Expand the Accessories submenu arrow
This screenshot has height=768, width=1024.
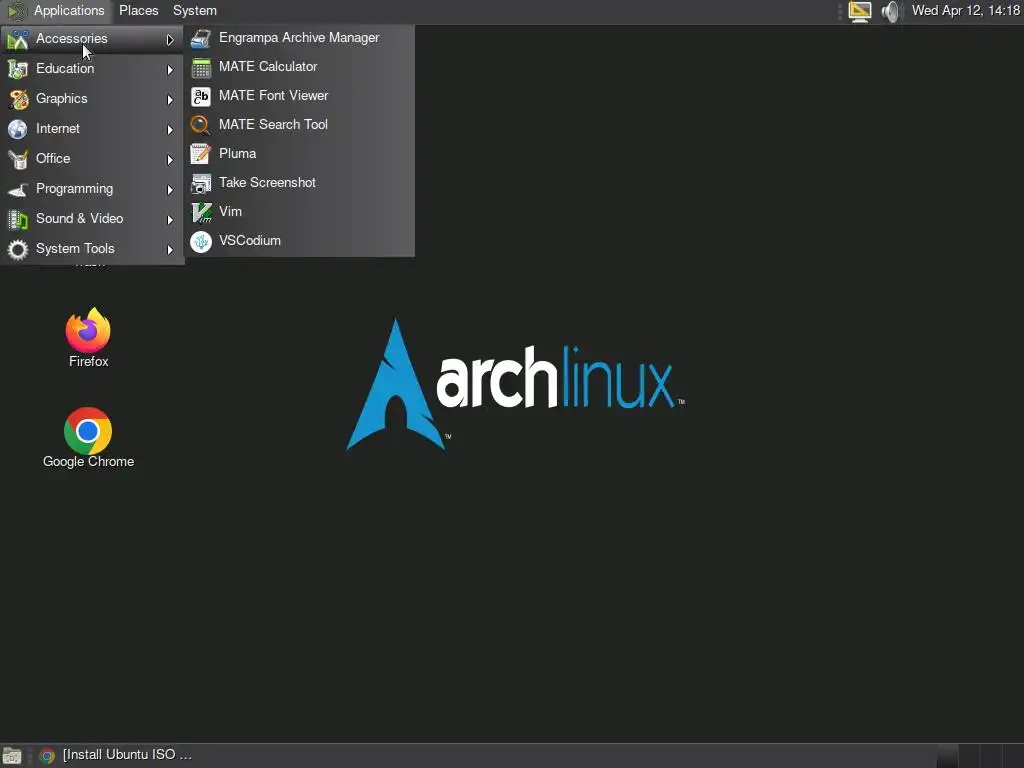170,40
